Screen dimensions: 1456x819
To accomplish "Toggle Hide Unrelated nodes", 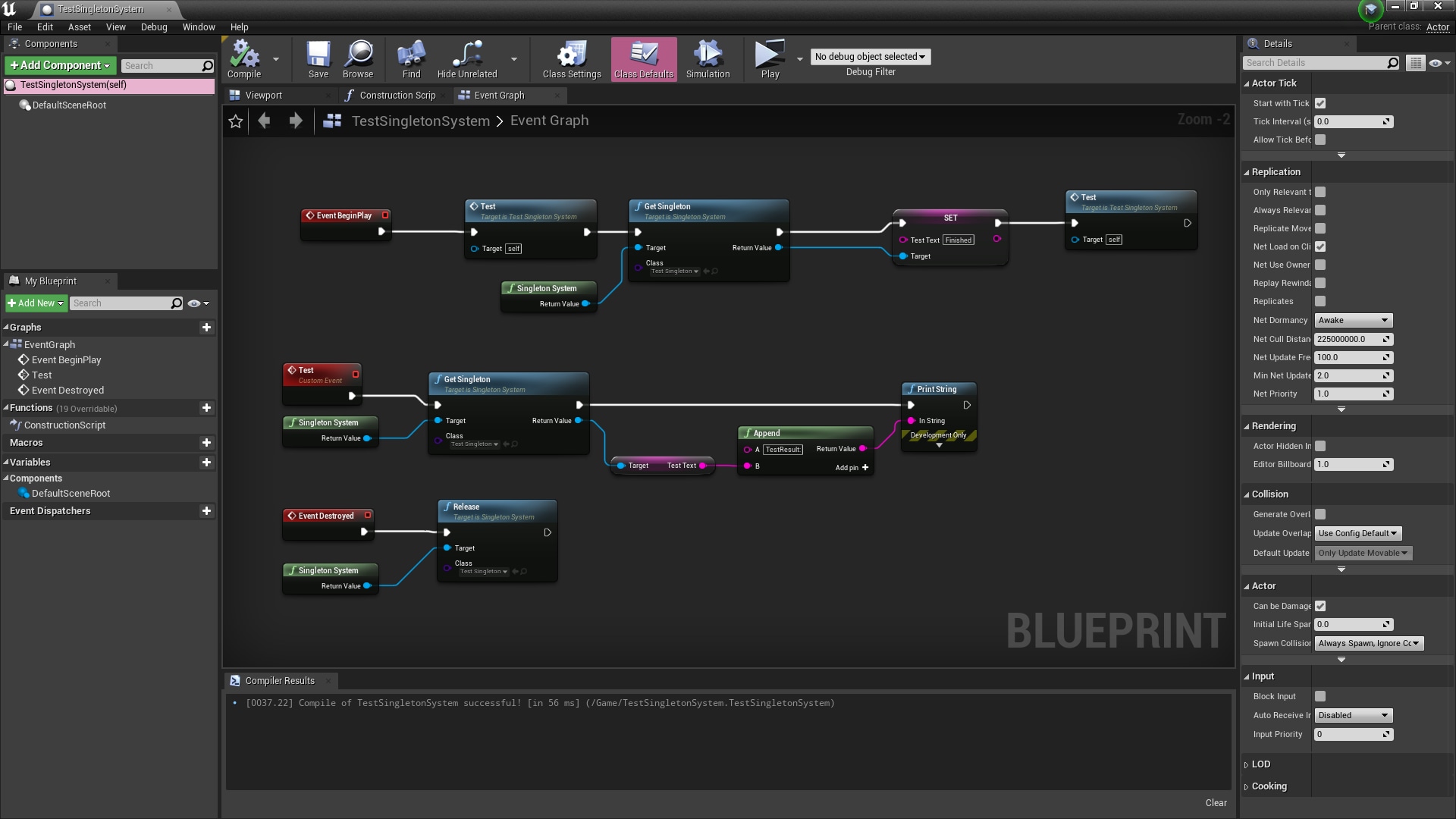I will coord(466,59).
